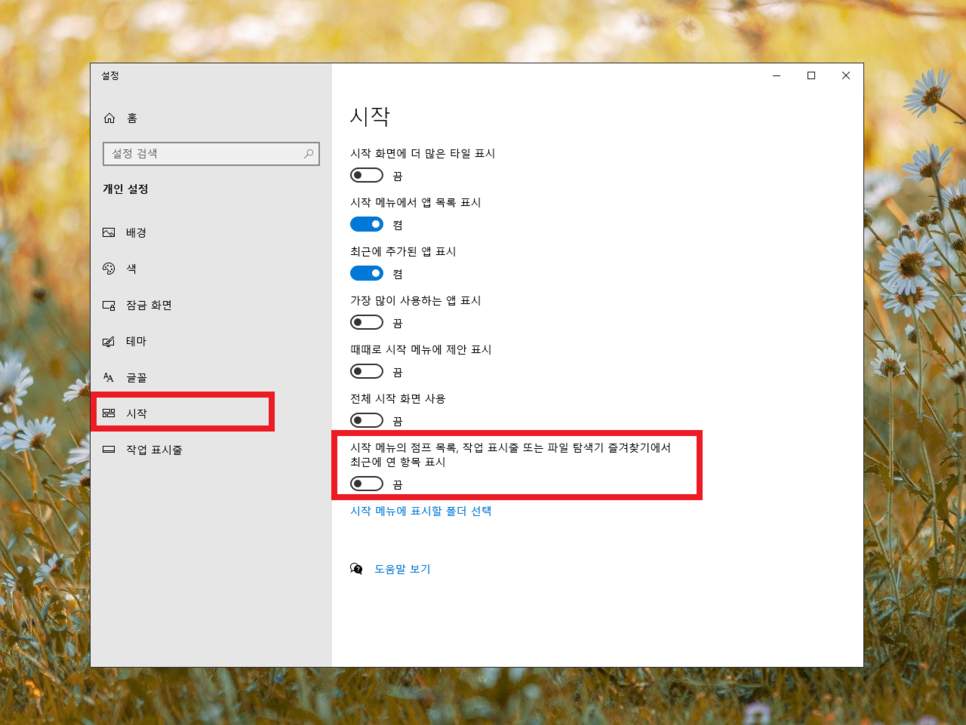Click the 개인 설정 section header

pyautogui.click(x=125, y=189)
